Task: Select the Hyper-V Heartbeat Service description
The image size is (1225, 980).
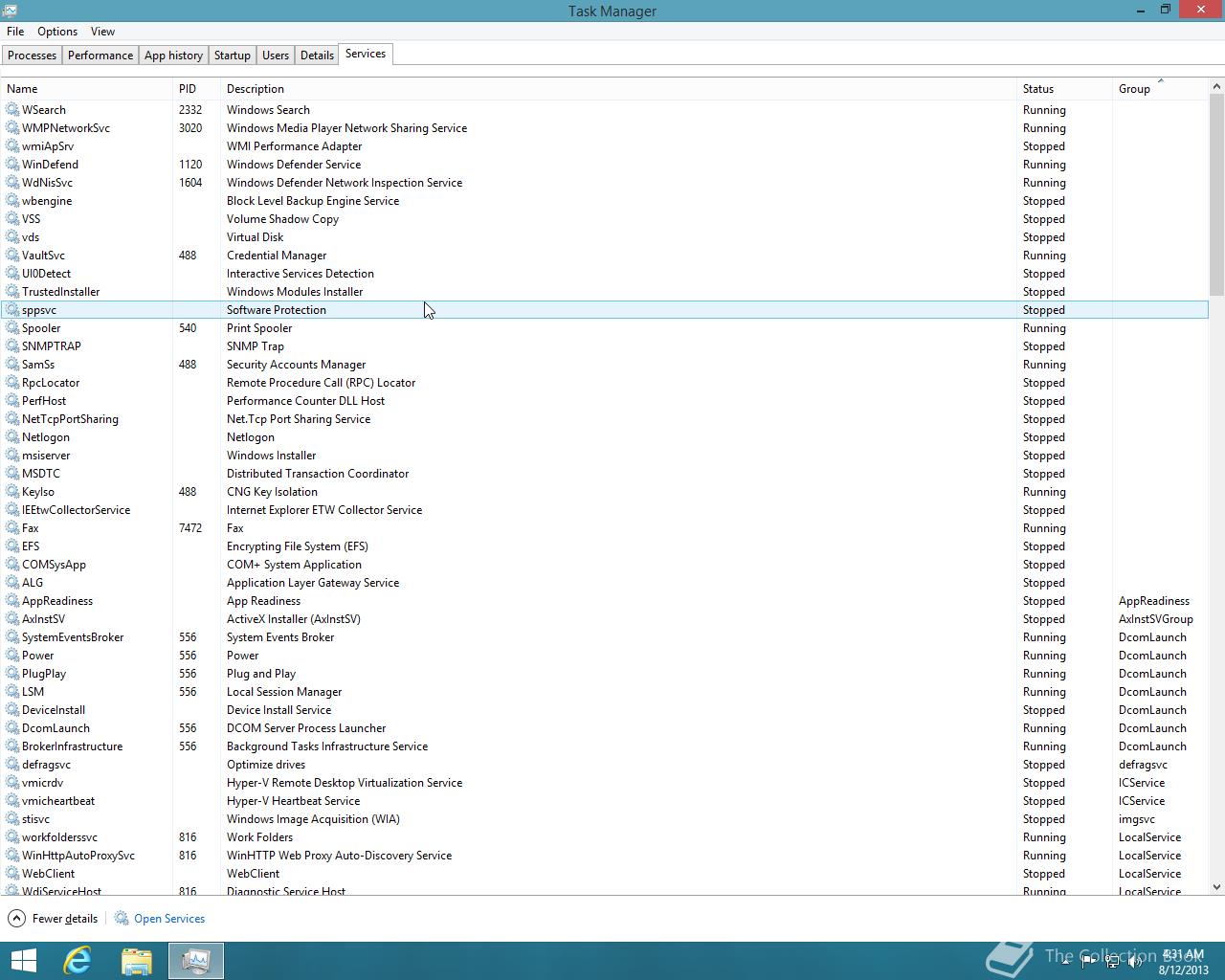Action: click(293, 801)
